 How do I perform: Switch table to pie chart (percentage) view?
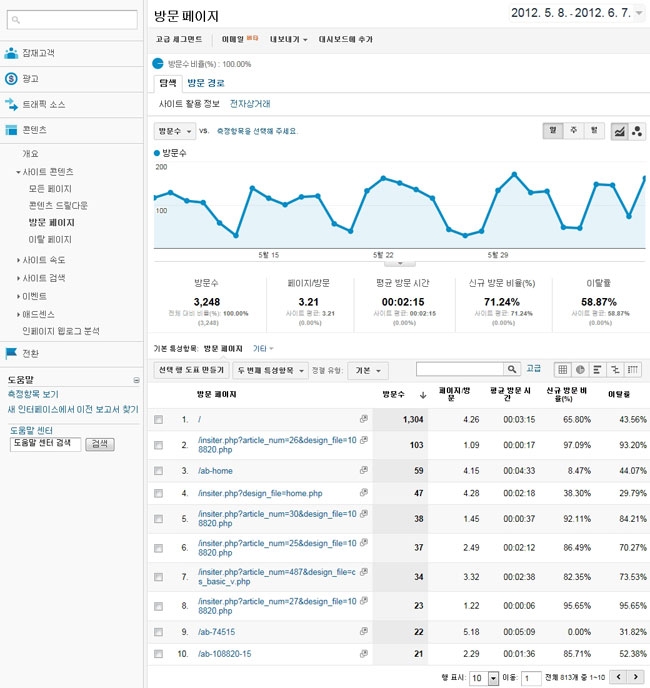click(580, 370)
